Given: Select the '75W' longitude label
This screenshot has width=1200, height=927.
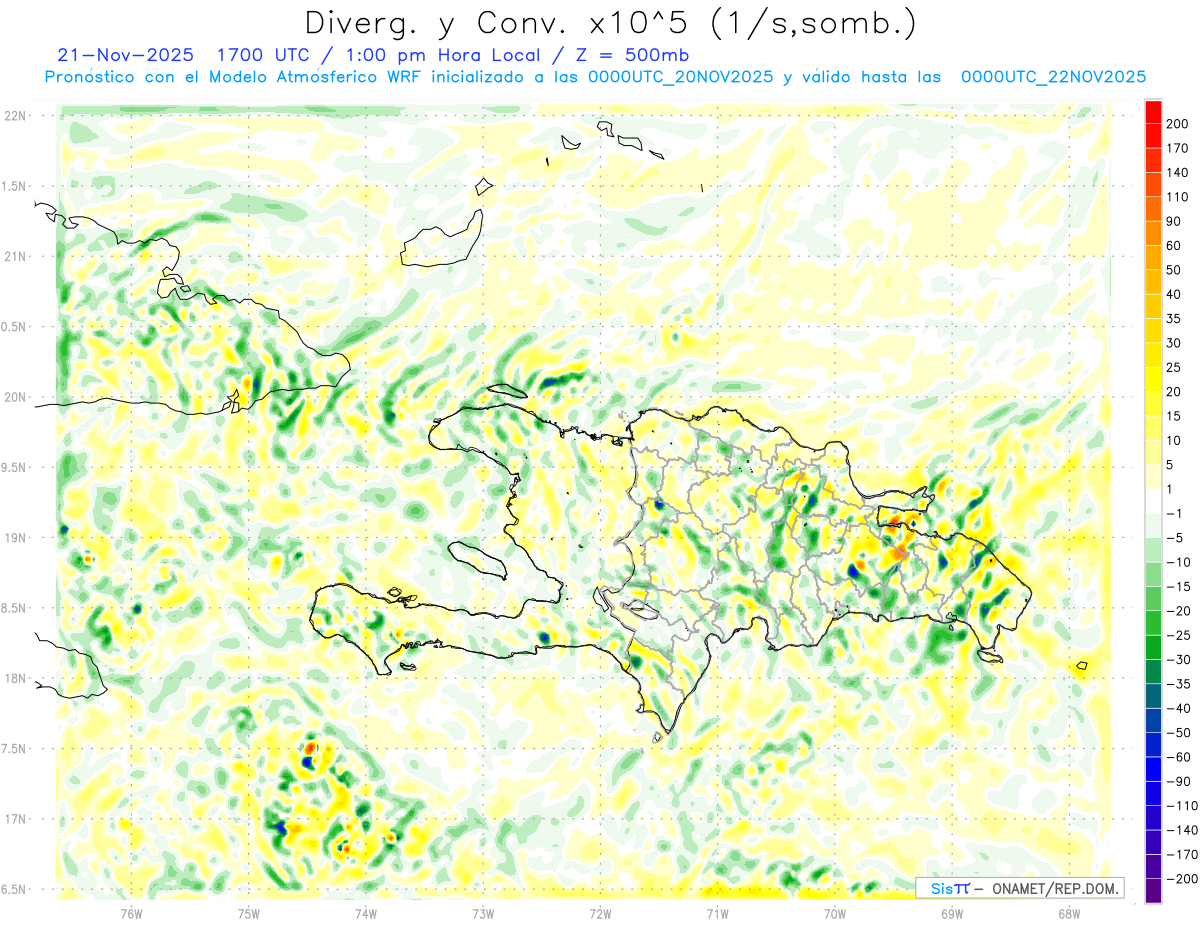Looking at the screenshot, I should [248, 913].
